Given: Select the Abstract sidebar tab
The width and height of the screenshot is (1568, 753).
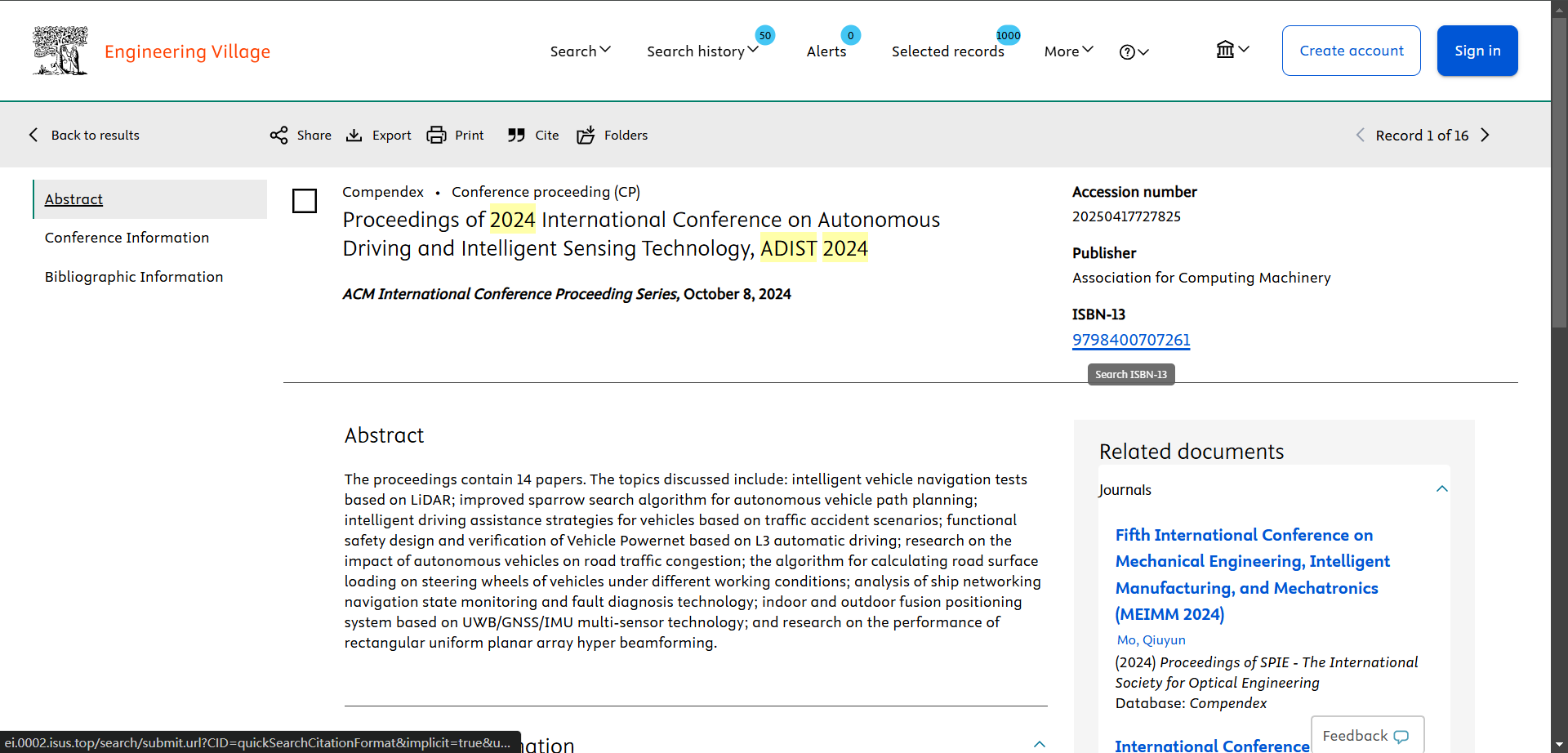Looking at the screenshot, I should click(150, 199).
